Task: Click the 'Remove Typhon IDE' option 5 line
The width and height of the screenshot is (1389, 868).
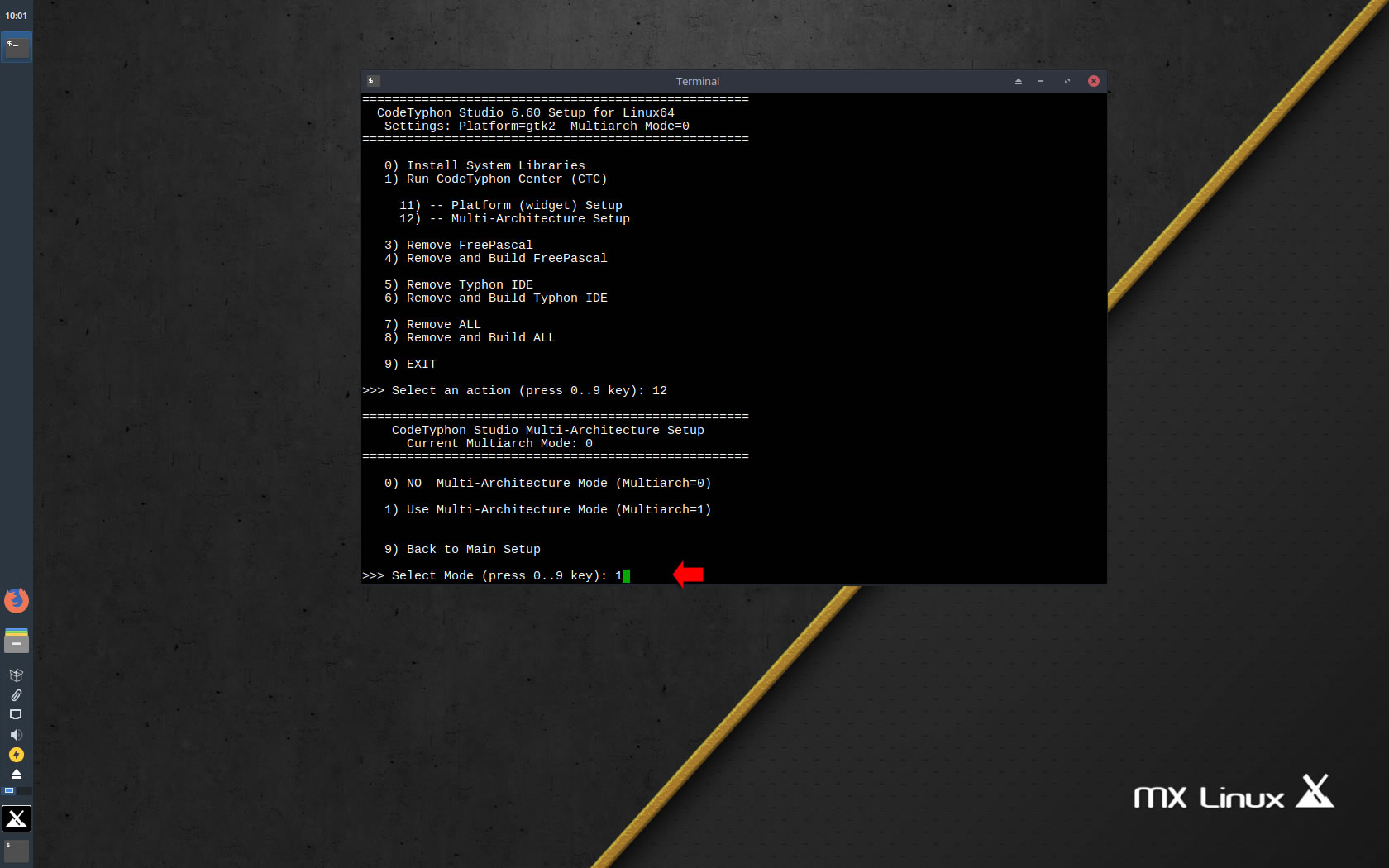Action: pyautogui.click(x=459, y=285)
